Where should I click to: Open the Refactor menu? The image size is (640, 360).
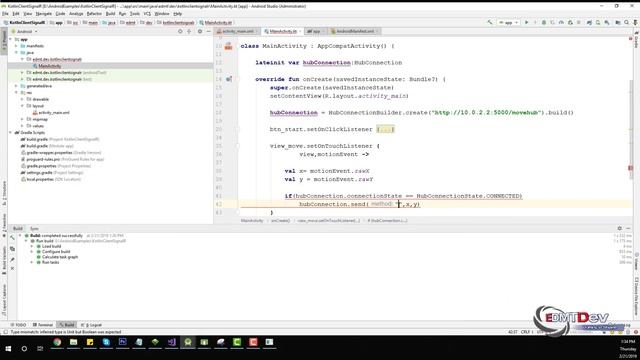94,13
